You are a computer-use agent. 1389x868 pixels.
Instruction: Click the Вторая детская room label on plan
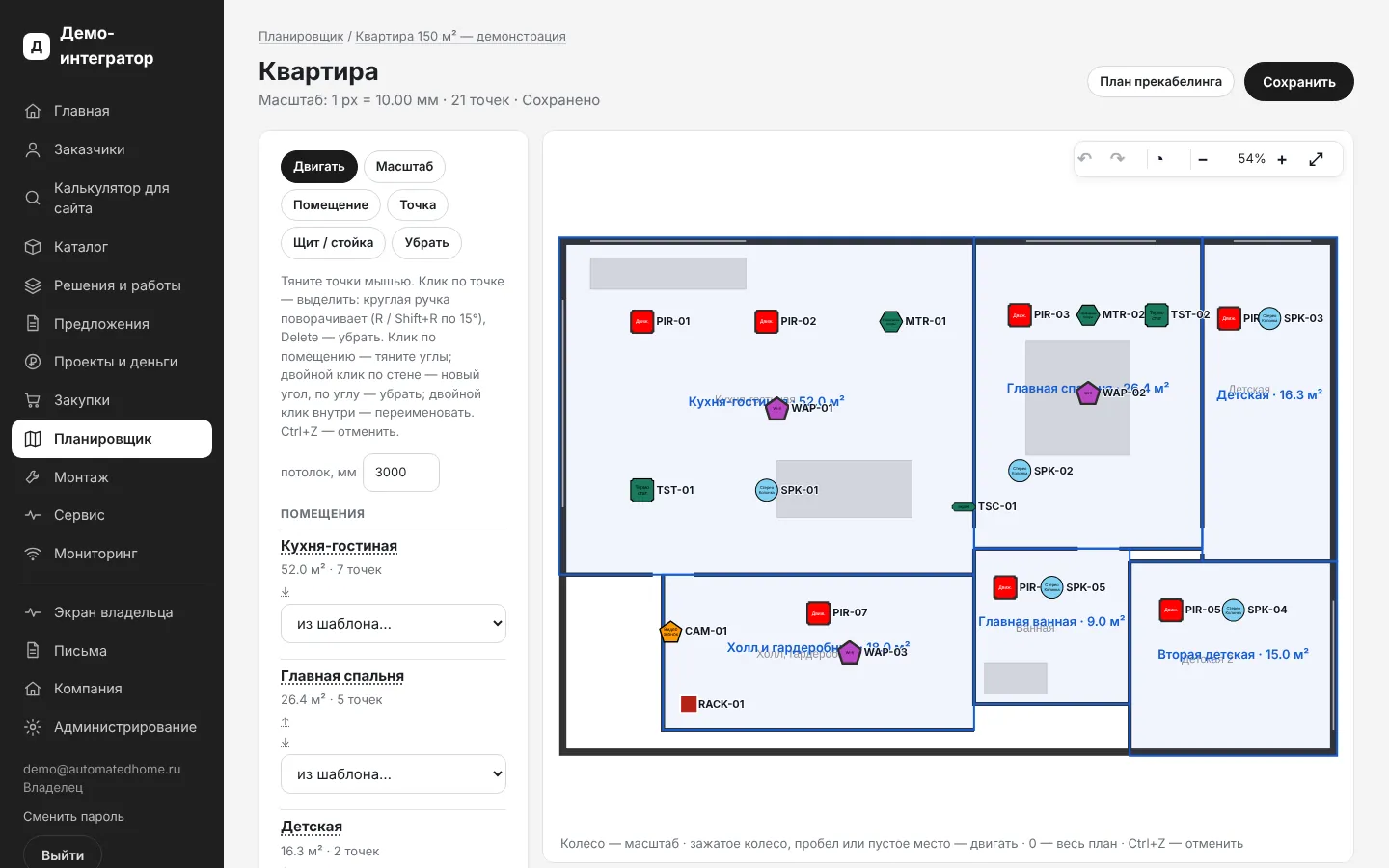(x=1233, y=654)
